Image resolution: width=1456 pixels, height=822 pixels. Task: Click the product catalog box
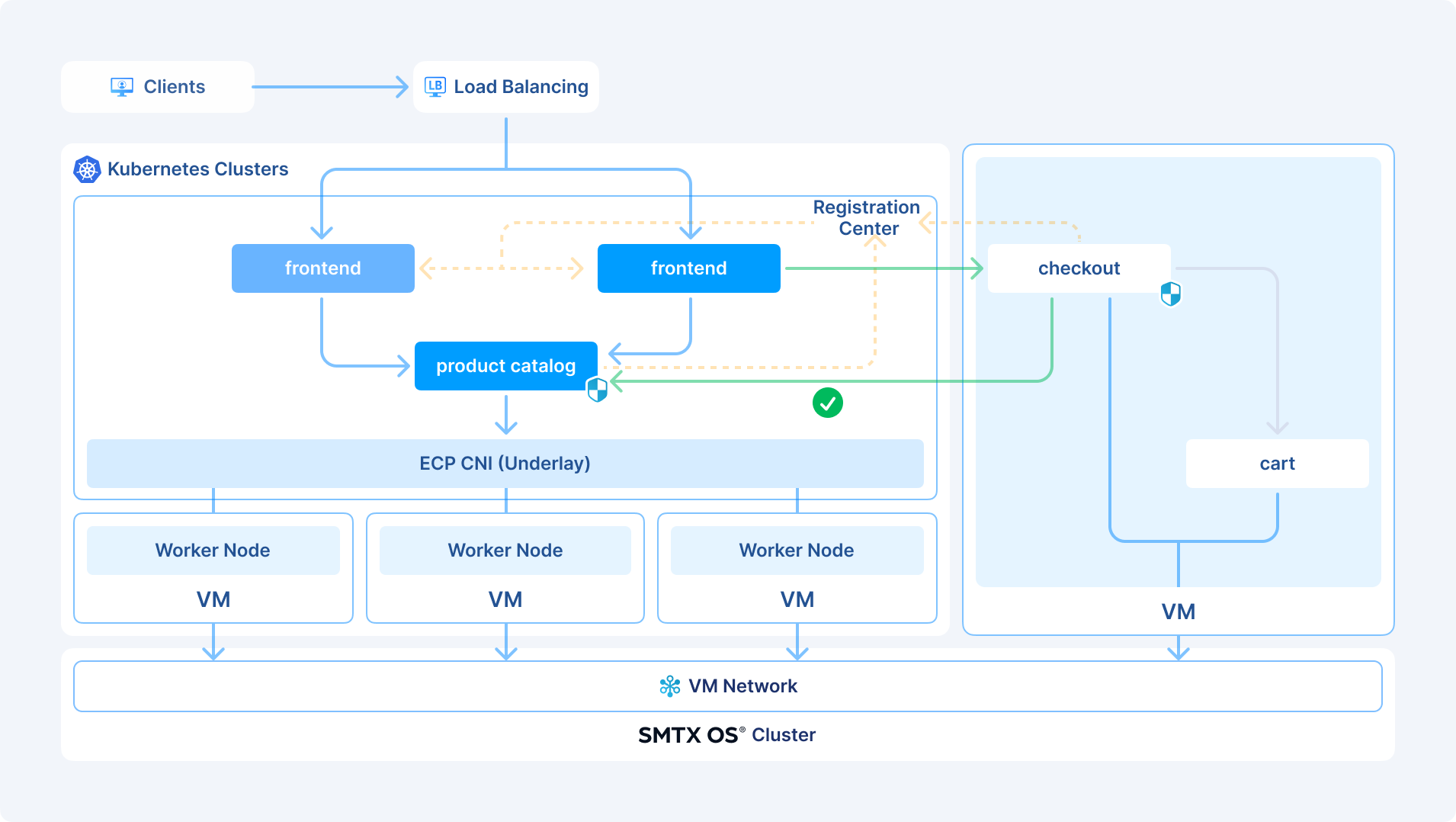tap(505, 366)
